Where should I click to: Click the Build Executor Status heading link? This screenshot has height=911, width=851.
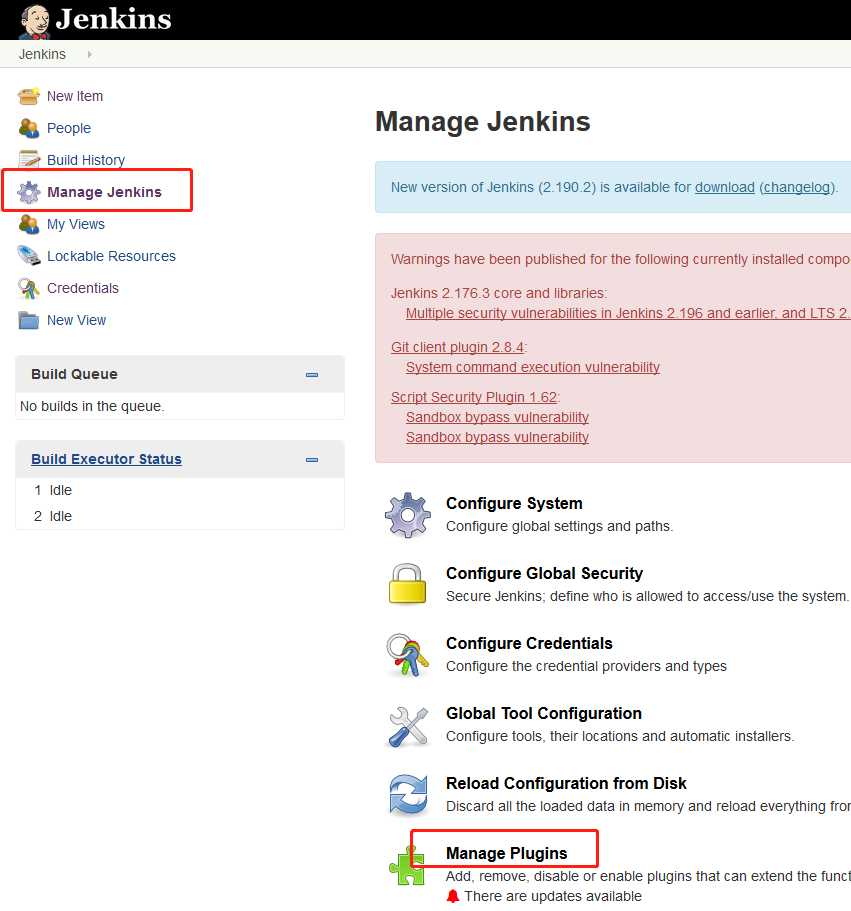click(x=106, y=459)
